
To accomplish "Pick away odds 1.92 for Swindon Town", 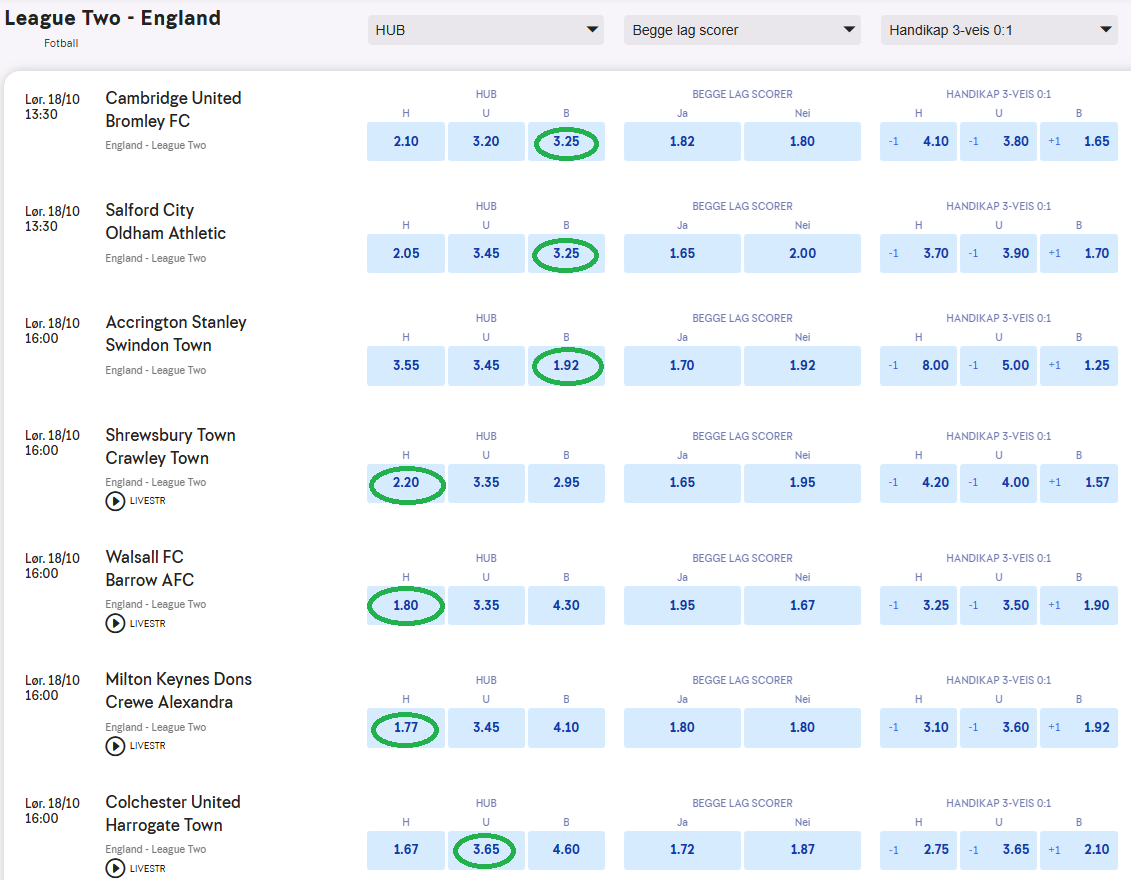I will [566, 366].
